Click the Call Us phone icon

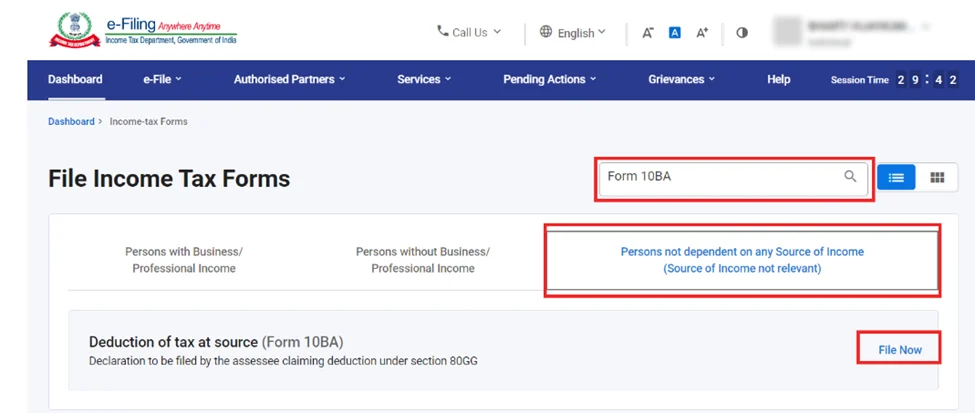pos(443,31)
